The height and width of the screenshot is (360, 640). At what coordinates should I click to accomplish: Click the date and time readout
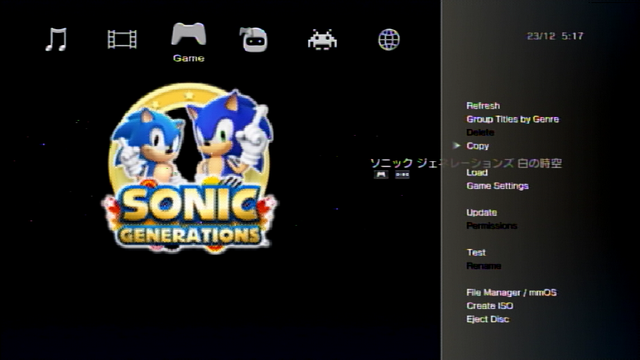click(x=555, y=36)
